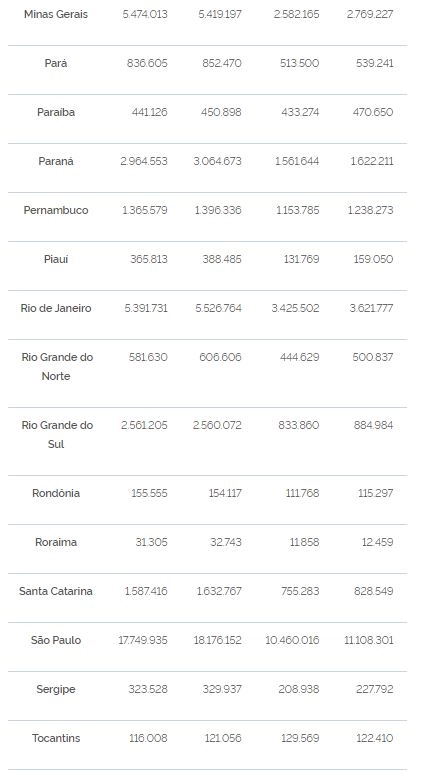
Task: Click the Sergipe row label
Action: 56,689
